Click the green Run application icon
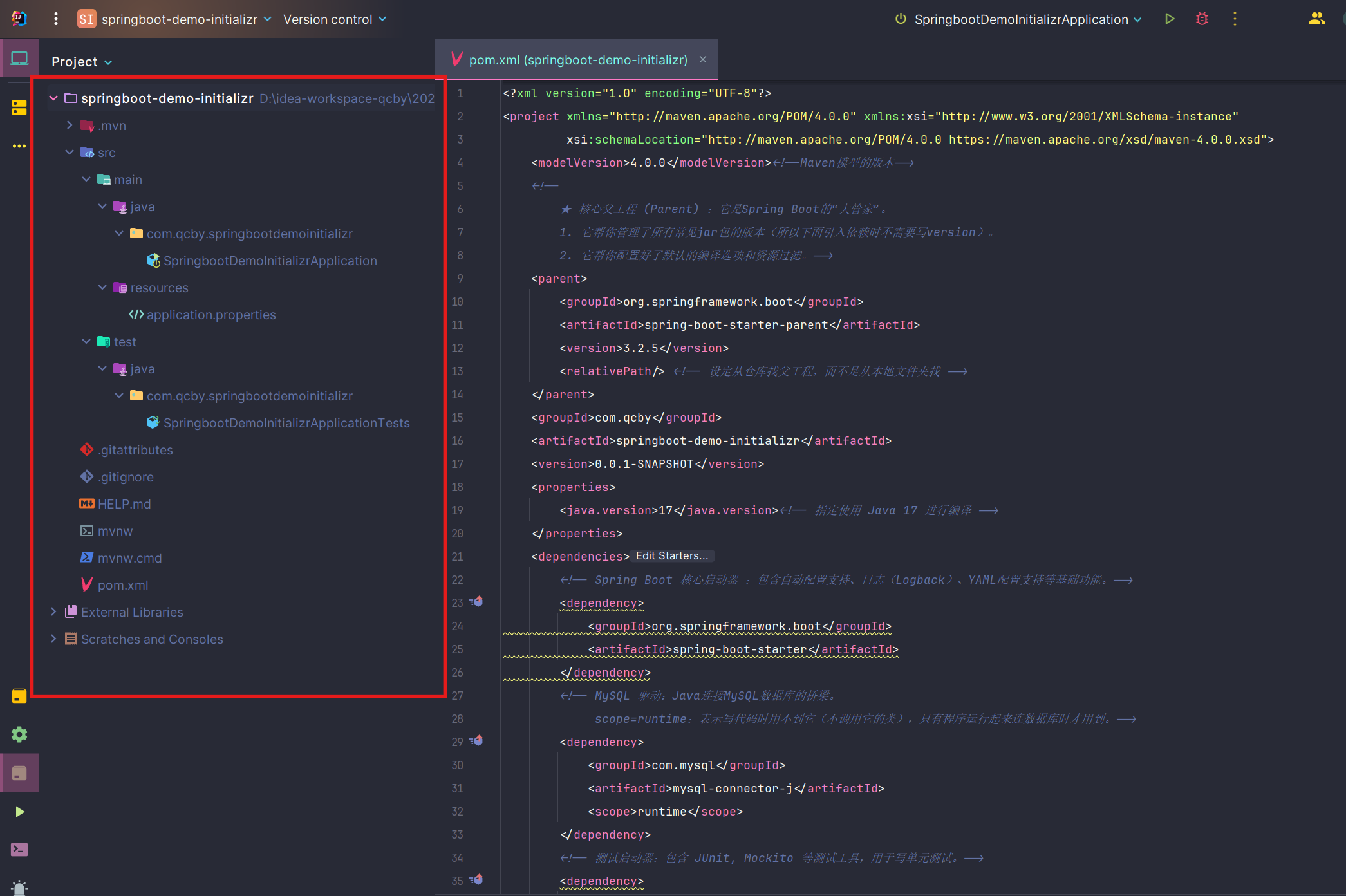Image resolution: width=1346 pixels, height=896 pixels. point(1170,19)
